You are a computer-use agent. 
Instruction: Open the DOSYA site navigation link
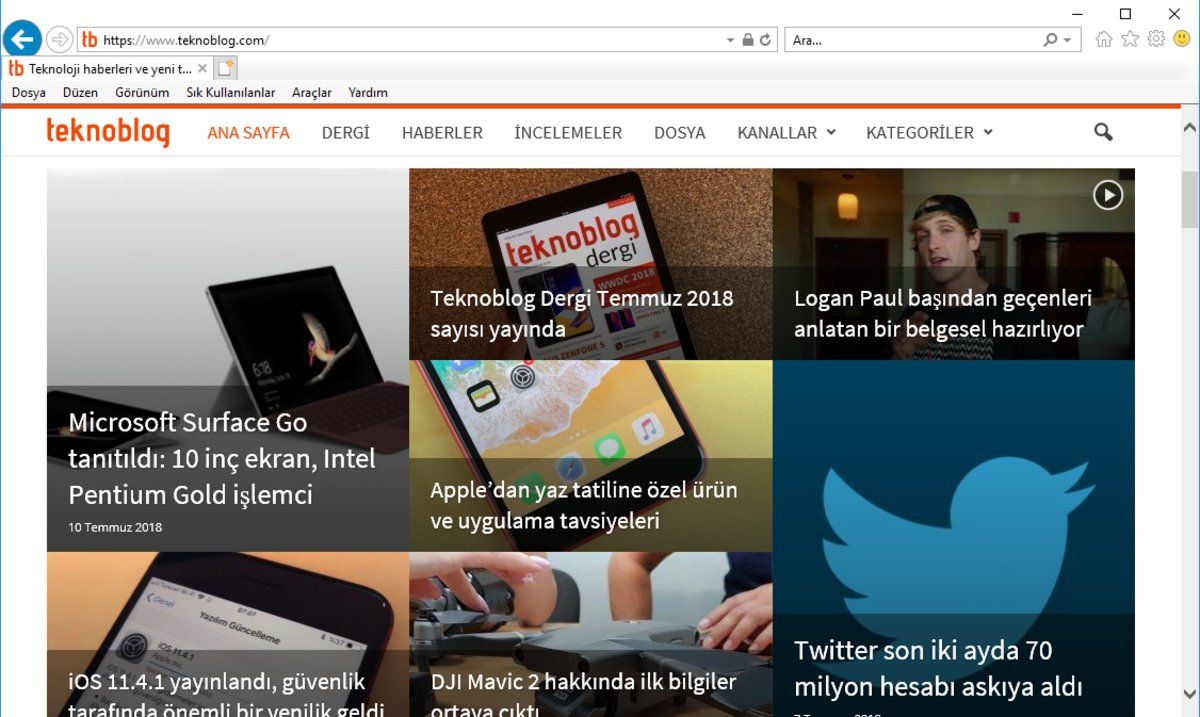680,132
